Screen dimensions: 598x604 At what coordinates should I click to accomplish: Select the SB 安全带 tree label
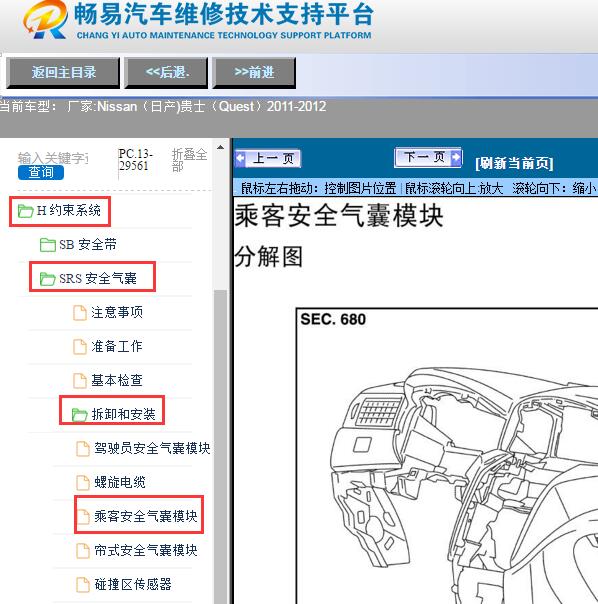pyautogui.click(x=88, y=244)
